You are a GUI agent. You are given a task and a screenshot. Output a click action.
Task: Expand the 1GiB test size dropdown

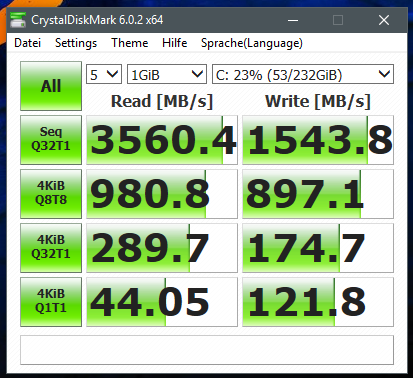pos(167,74)
